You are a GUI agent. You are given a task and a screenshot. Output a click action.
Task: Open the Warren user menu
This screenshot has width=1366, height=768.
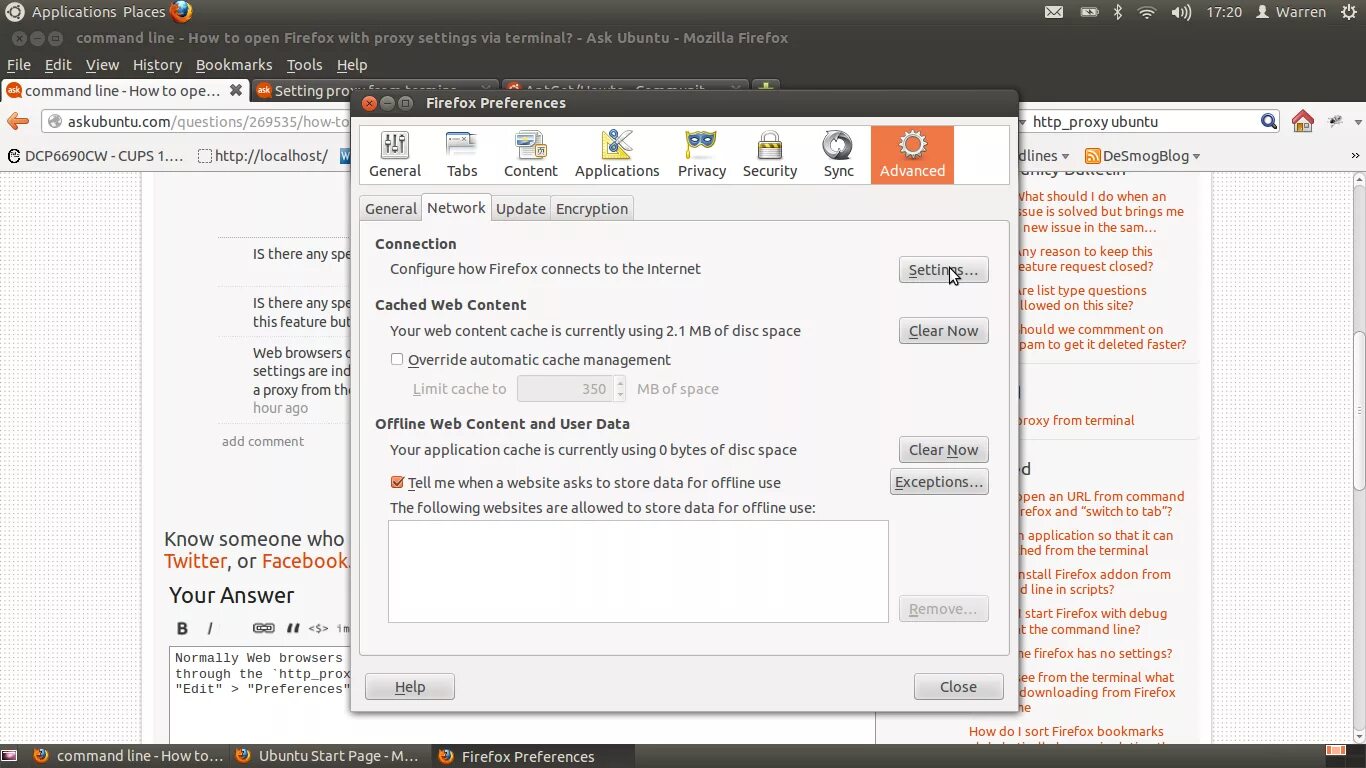(x=1291, y=12)
